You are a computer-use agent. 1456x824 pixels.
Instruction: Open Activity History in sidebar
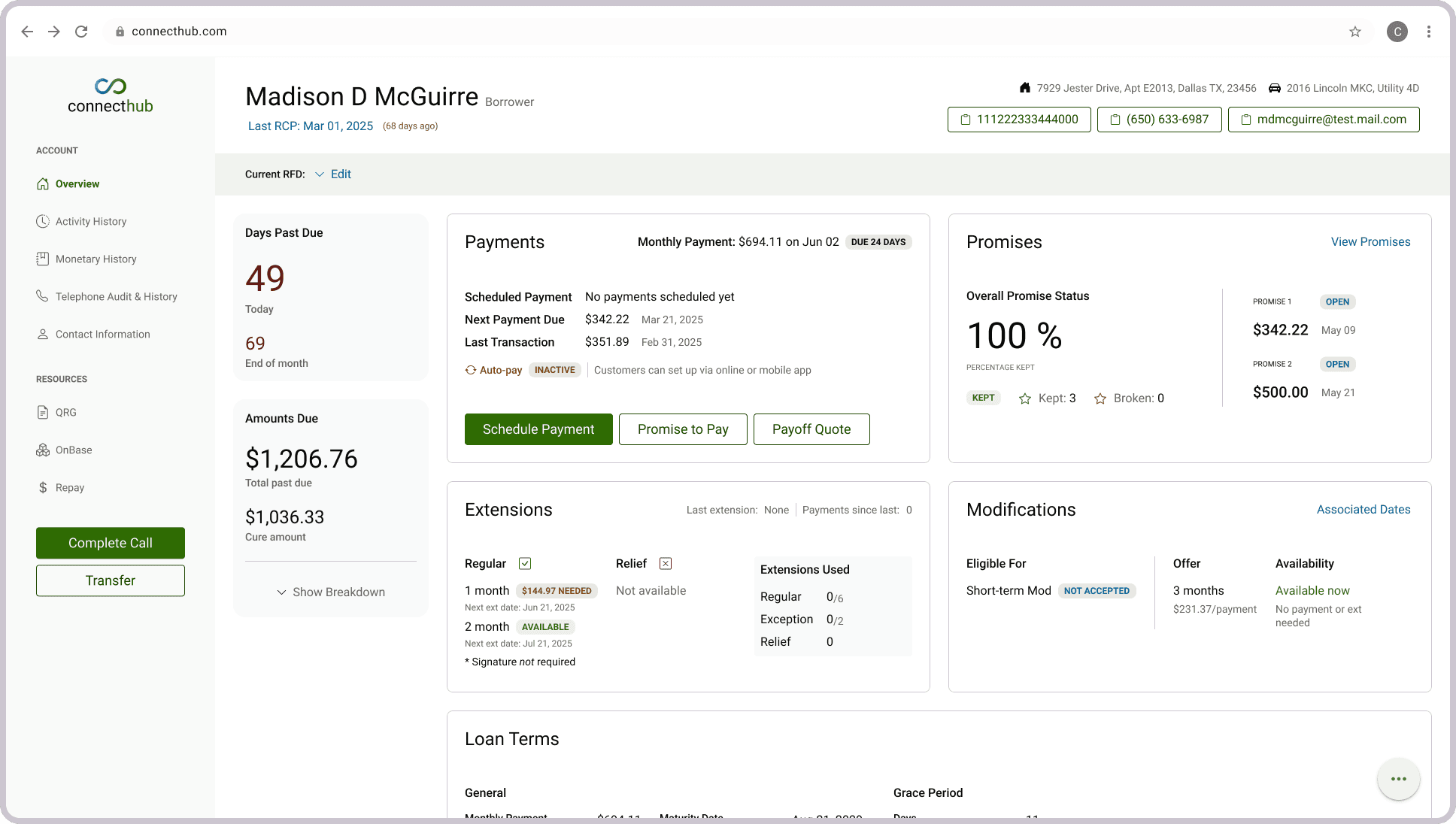91,221
